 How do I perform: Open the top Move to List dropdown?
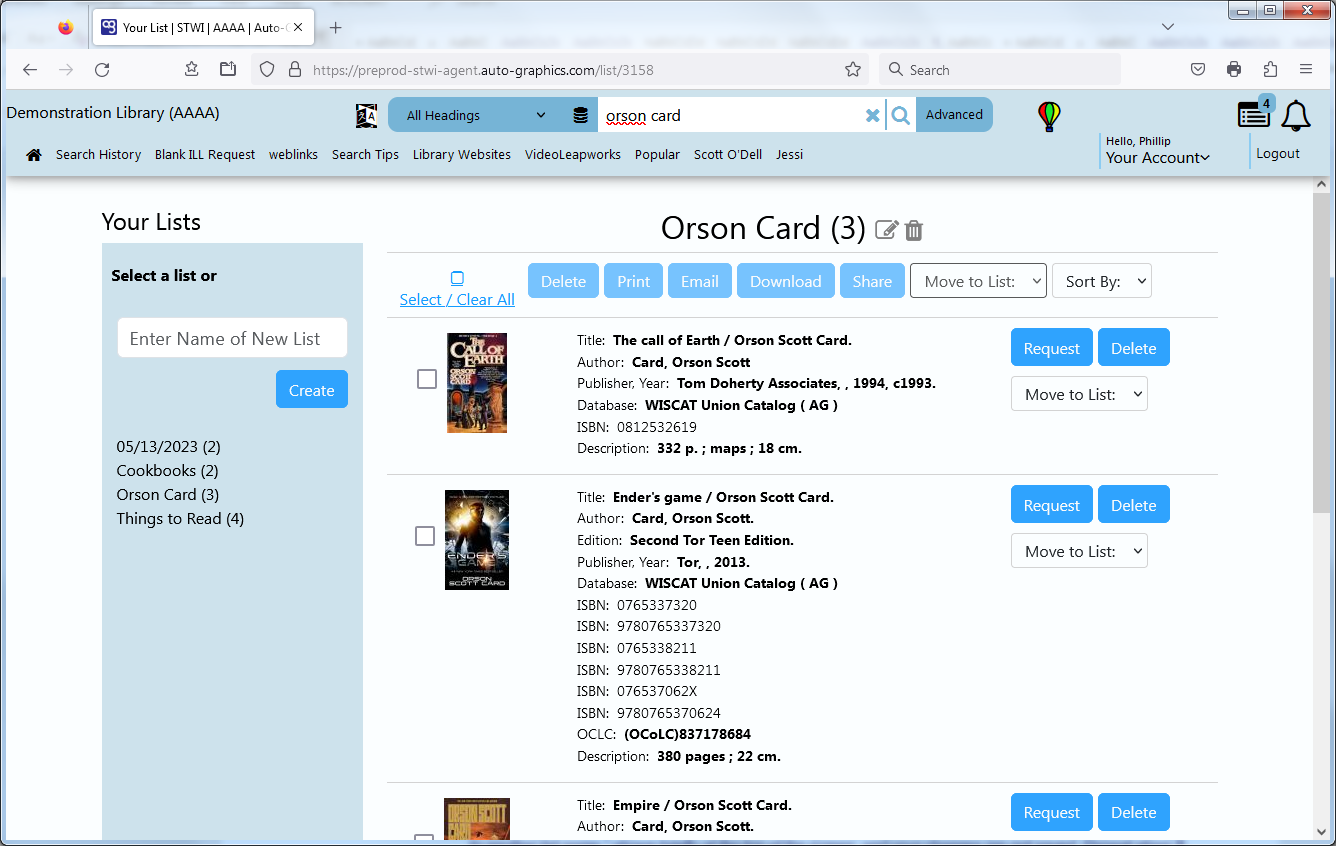[x=978, y=281]
